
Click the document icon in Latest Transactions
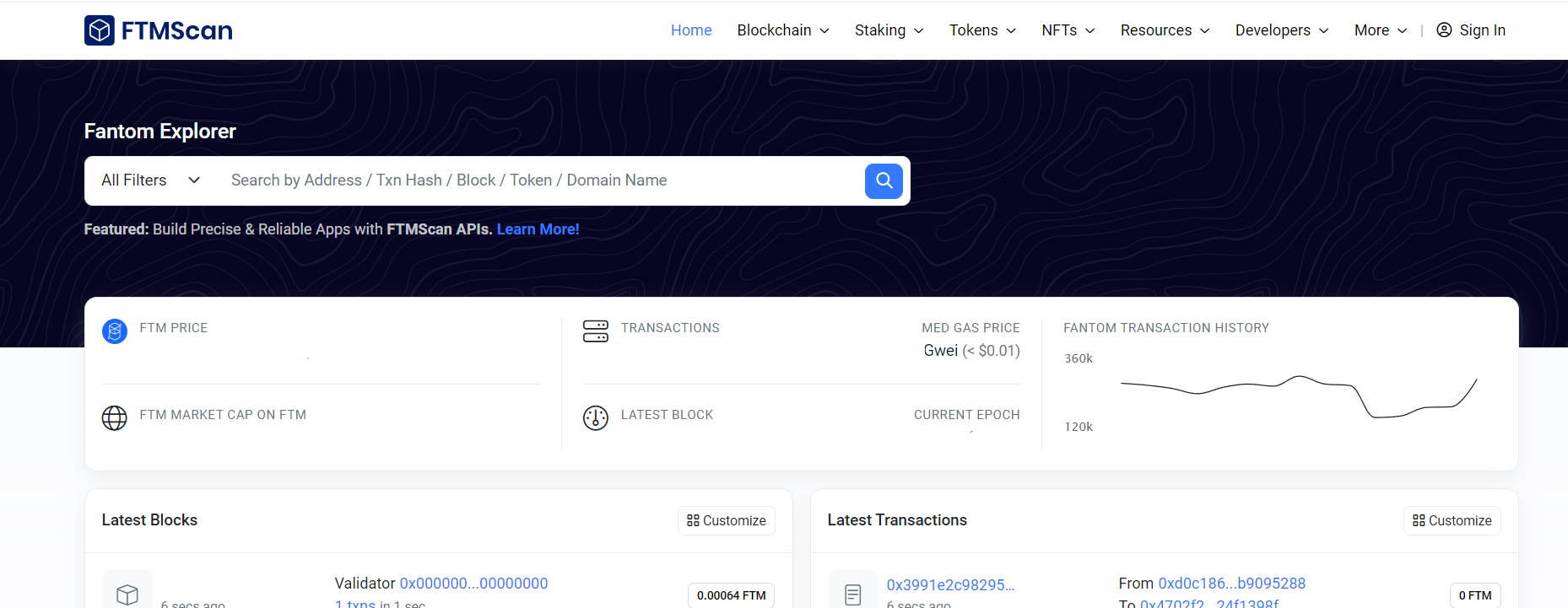[853, 595]
